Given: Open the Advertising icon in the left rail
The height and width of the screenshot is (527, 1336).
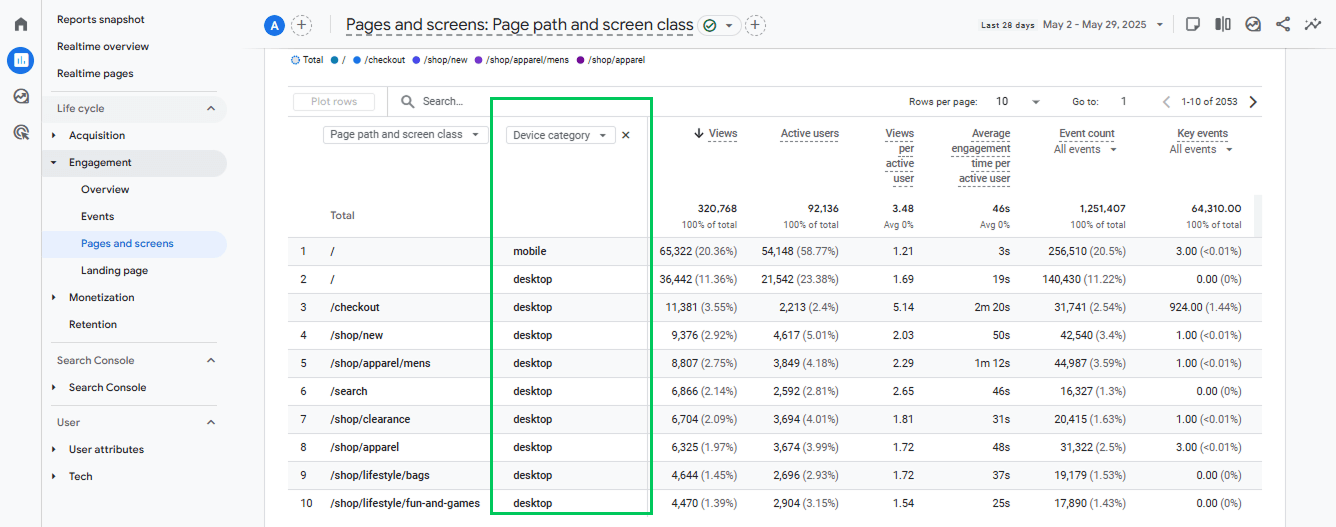Looking at the screenshot, I should 20,132.
